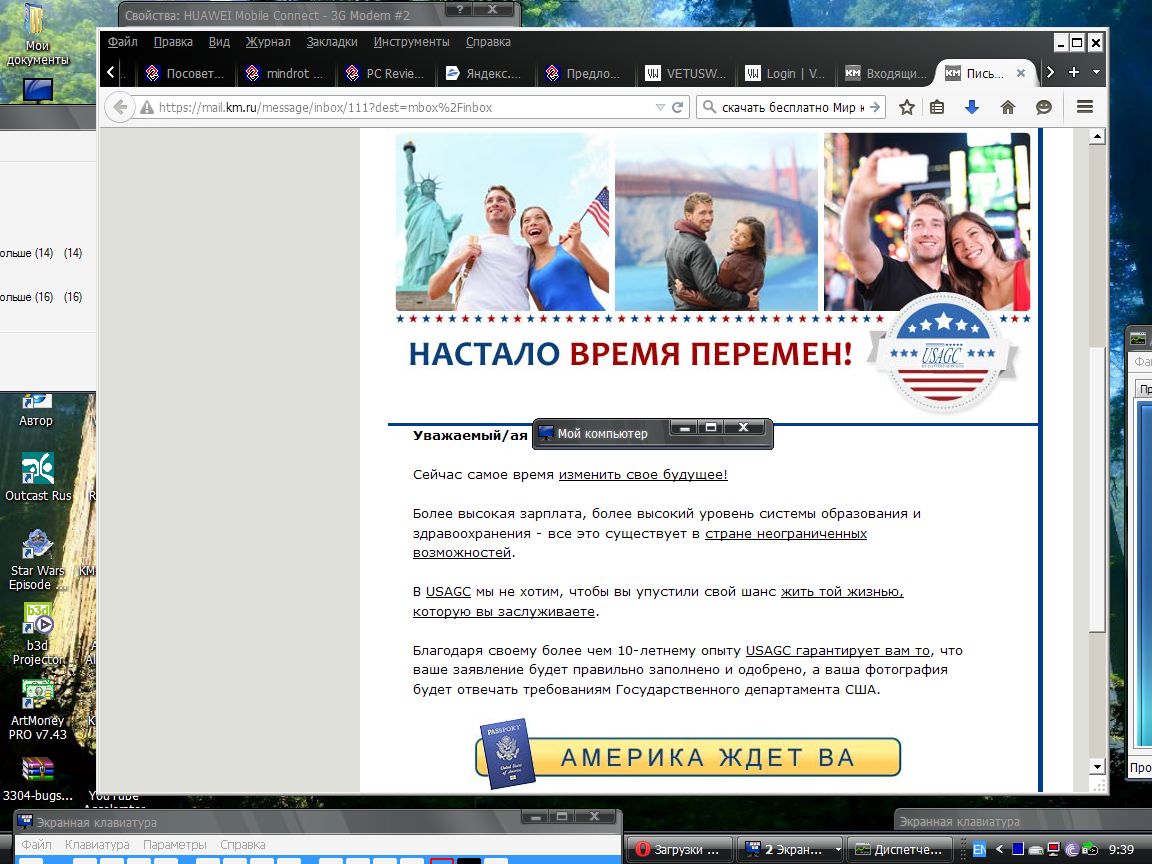Click in the search field with 'скачать бесплатно'
This screenshot has height=864, width=1152.
(x=790, y=107)
